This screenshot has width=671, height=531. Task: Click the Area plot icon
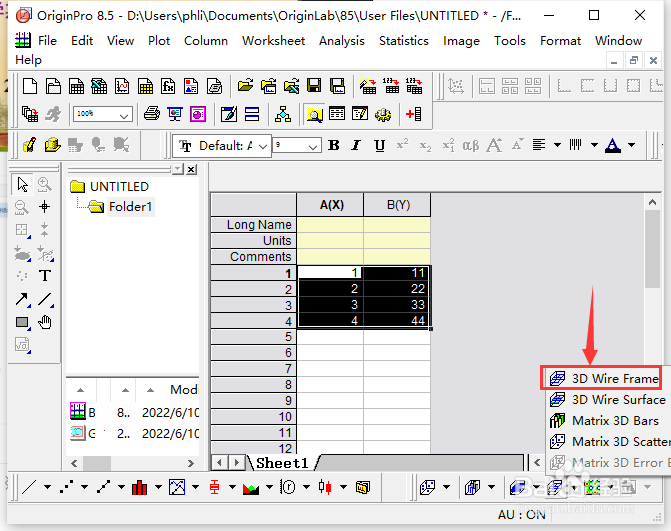click(251, 487)
